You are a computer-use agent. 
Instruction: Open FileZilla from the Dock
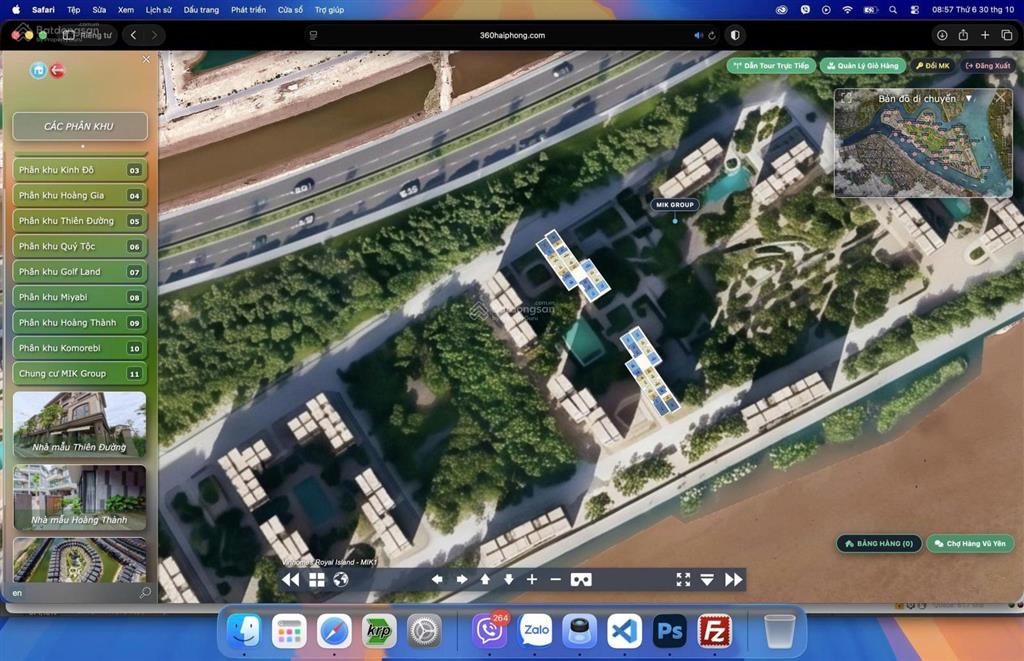(714, 631)
